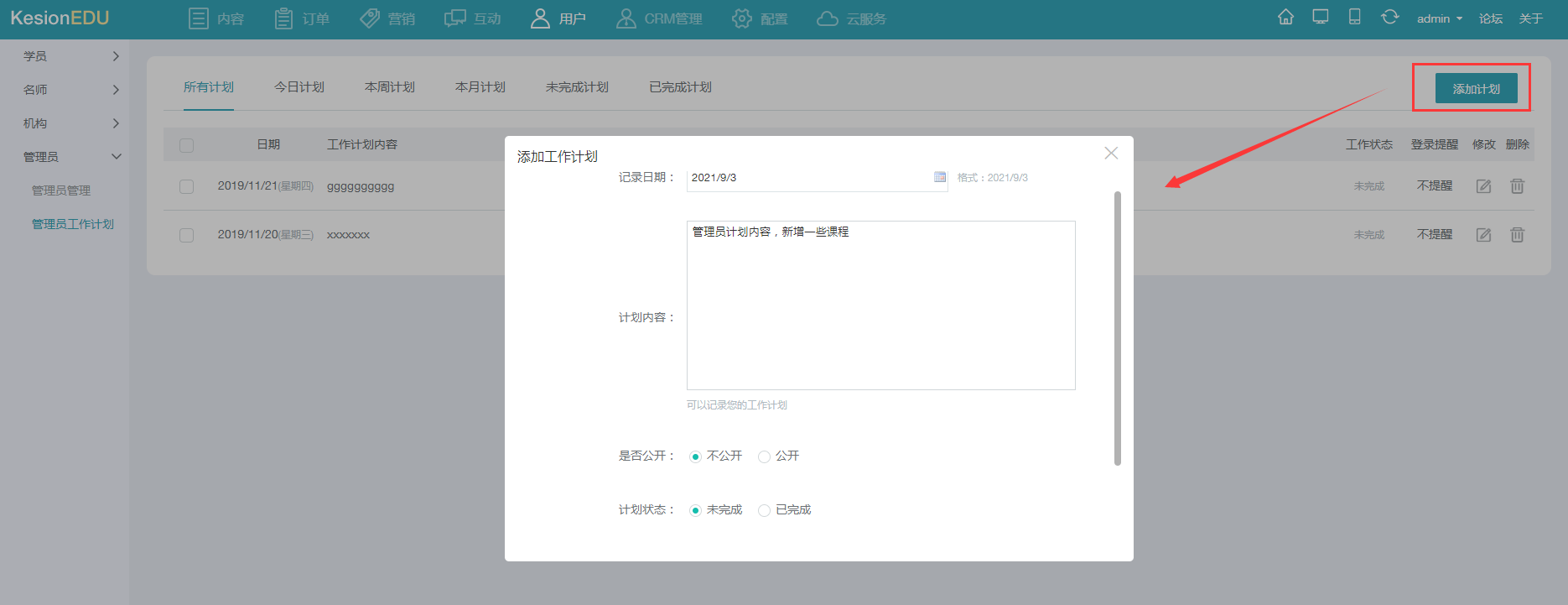Screen dimensions: 1568x605
Task: Click the dialog vertical scrollbar
Action: 1117,328
